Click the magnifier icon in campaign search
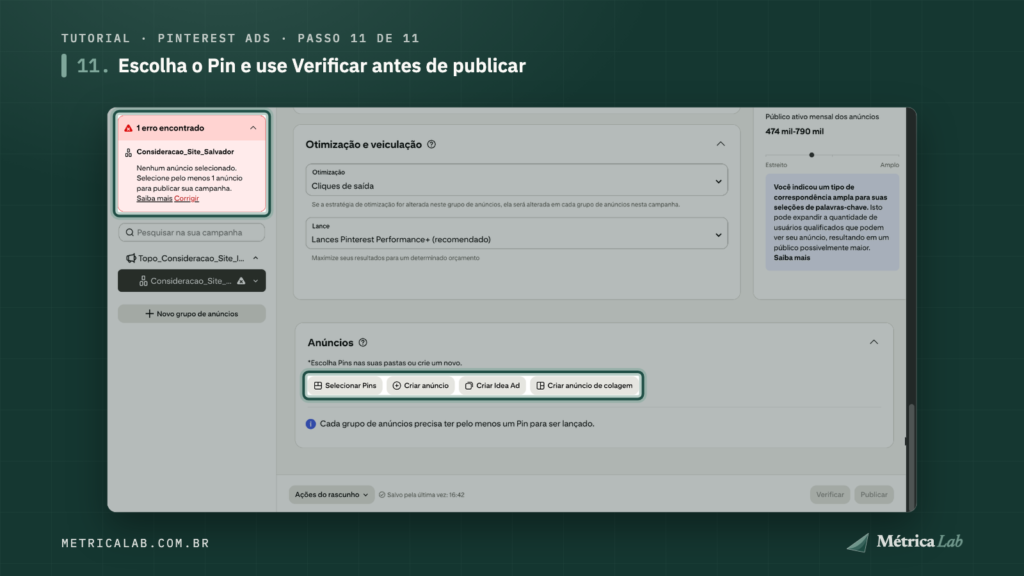The height and width of the screenshot is (576, 1024). click(x=129, y=232)
